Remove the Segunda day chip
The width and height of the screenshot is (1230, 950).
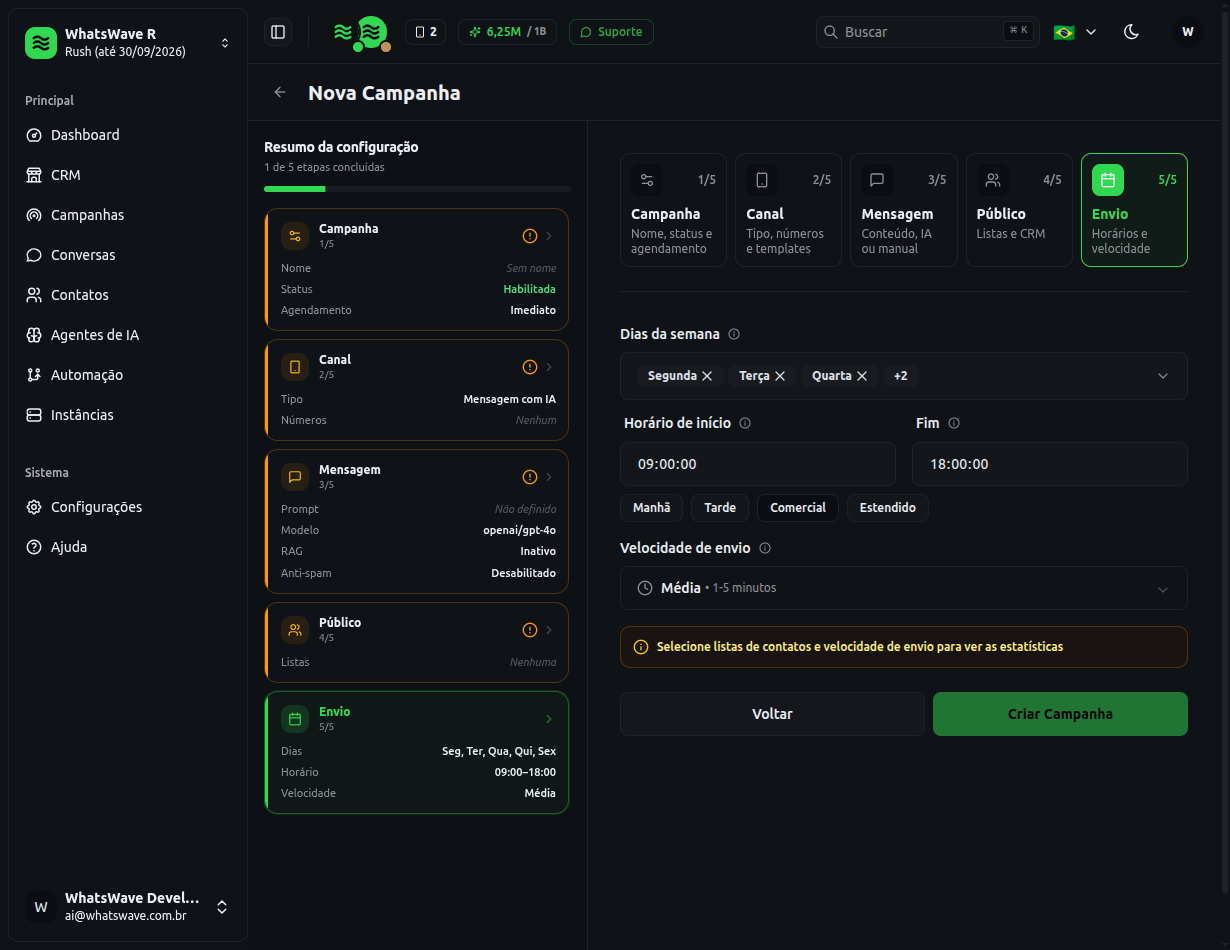pos(707,376)
